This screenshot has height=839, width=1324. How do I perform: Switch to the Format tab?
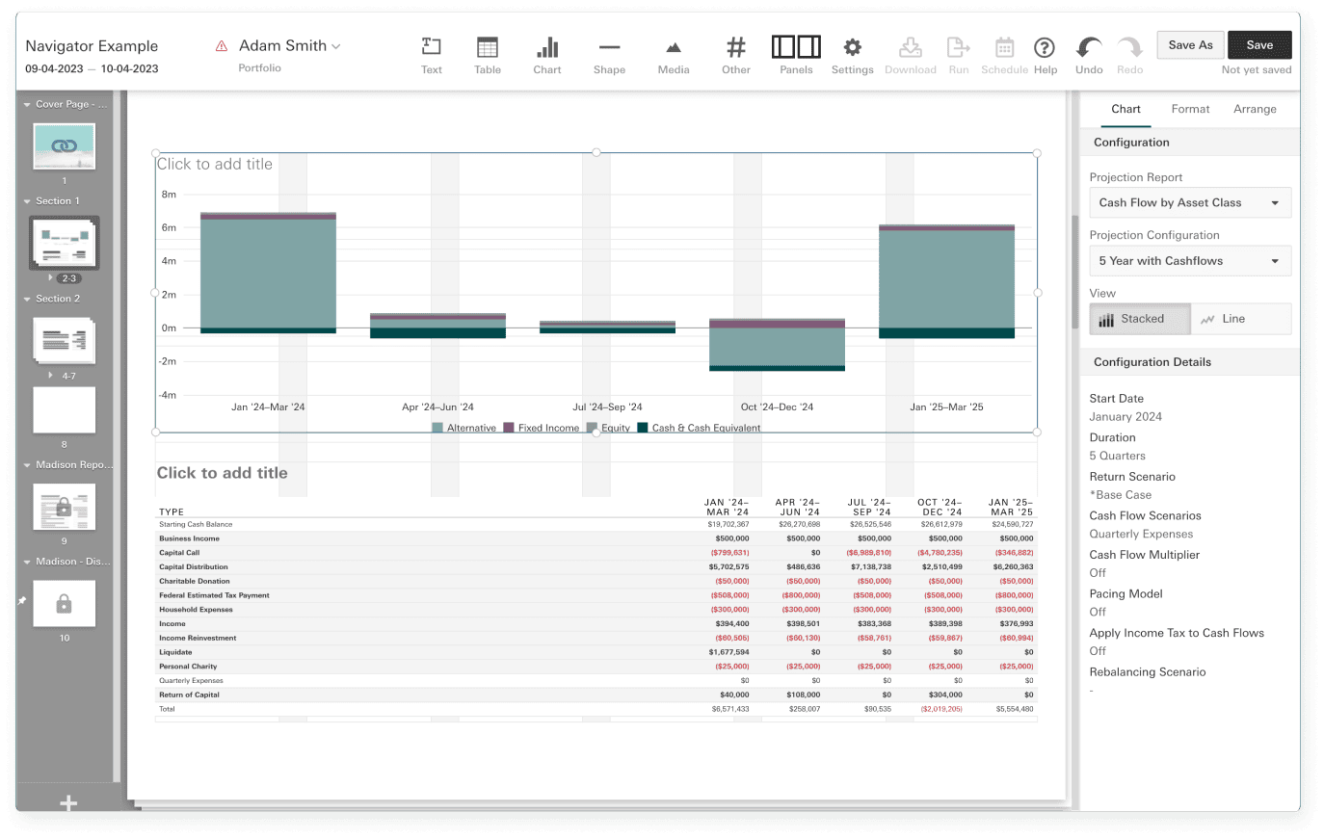[x=1190, y=109]
